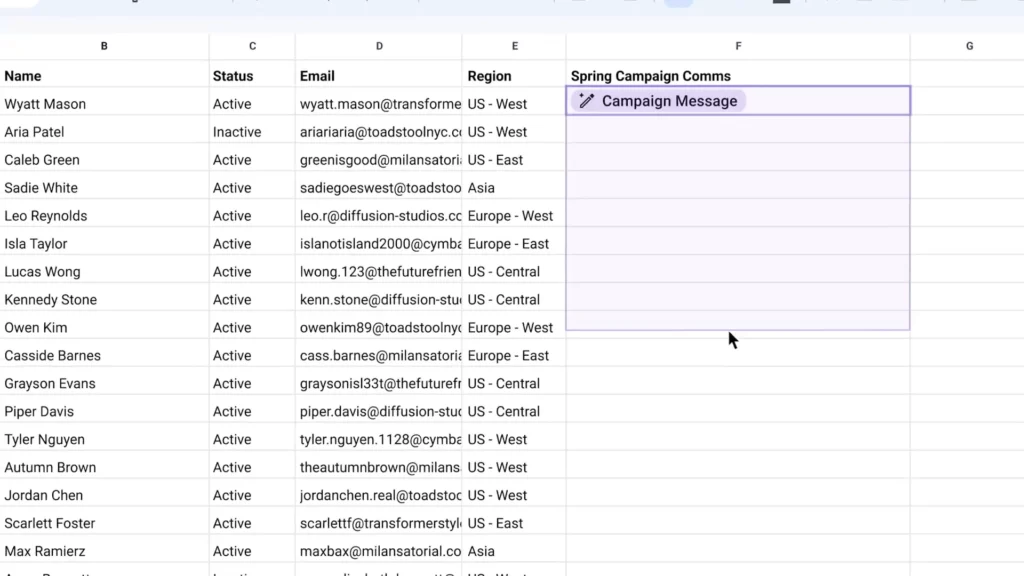Click the Name header cell
Viewport: 1024px width, 576px height.
[104, 76]
